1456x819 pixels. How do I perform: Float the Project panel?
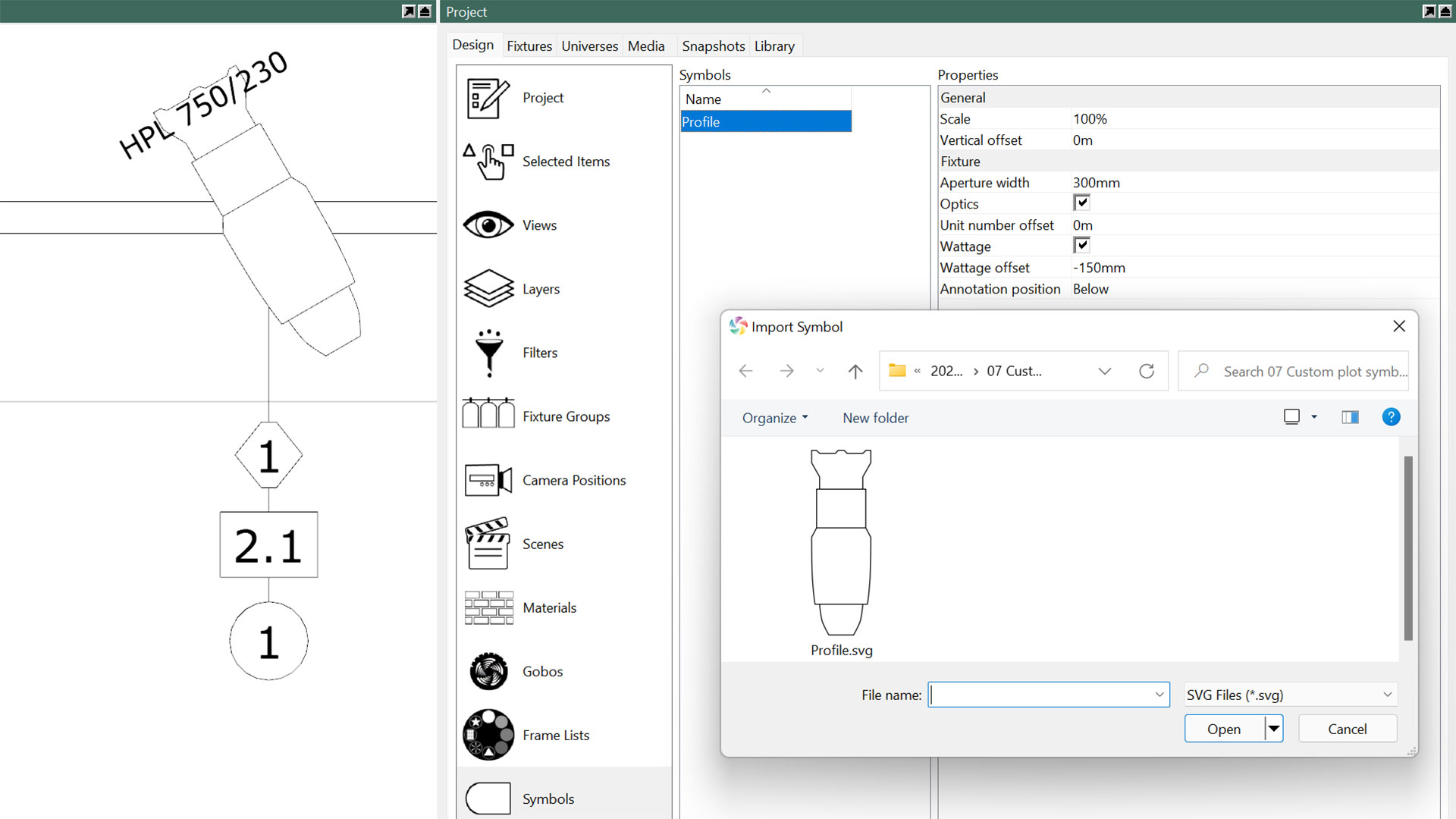(x=1429, y=11)
